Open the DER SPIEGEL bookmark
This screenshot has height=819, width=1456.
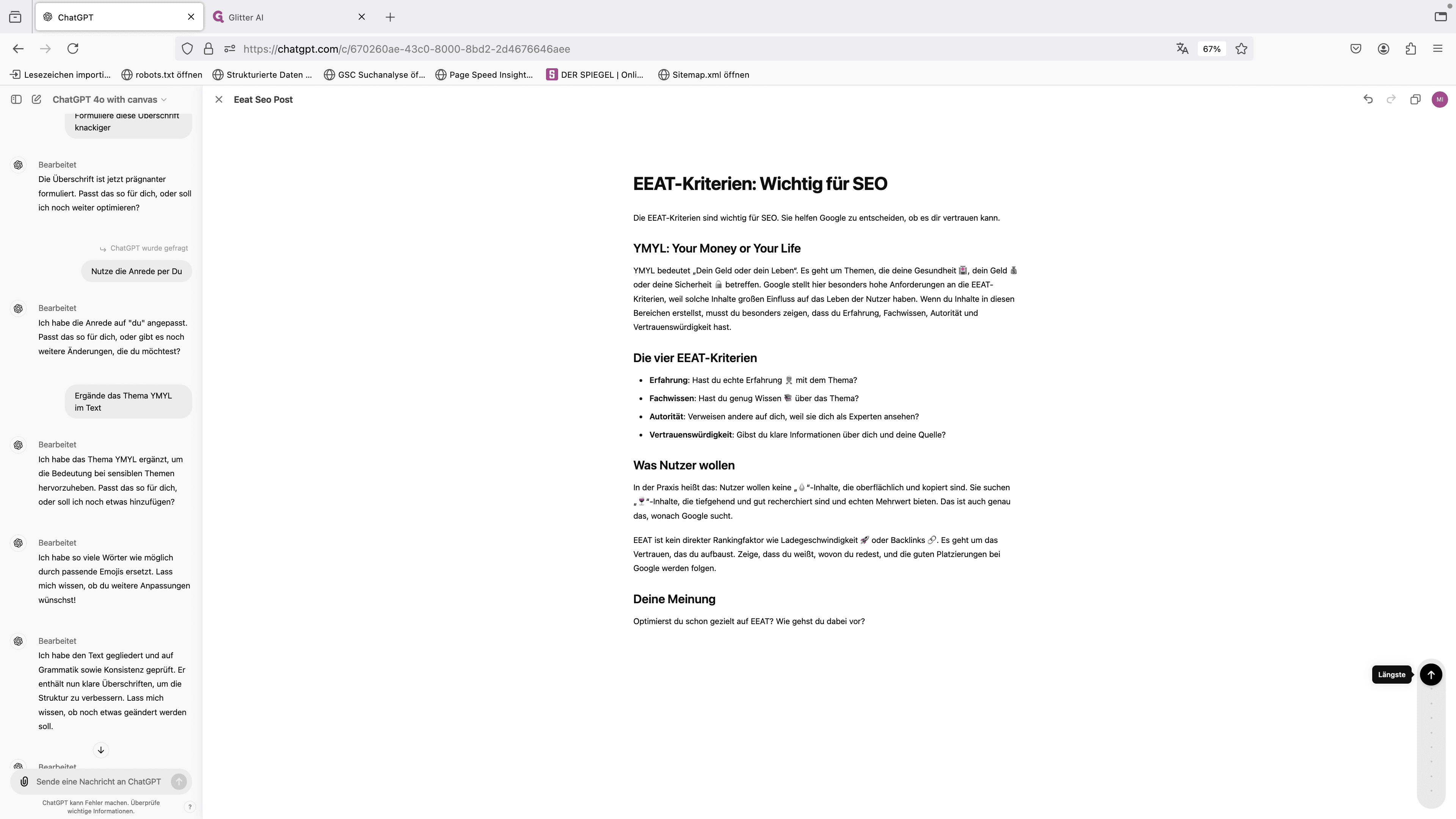pyautogui.click(x=595, y=75)
